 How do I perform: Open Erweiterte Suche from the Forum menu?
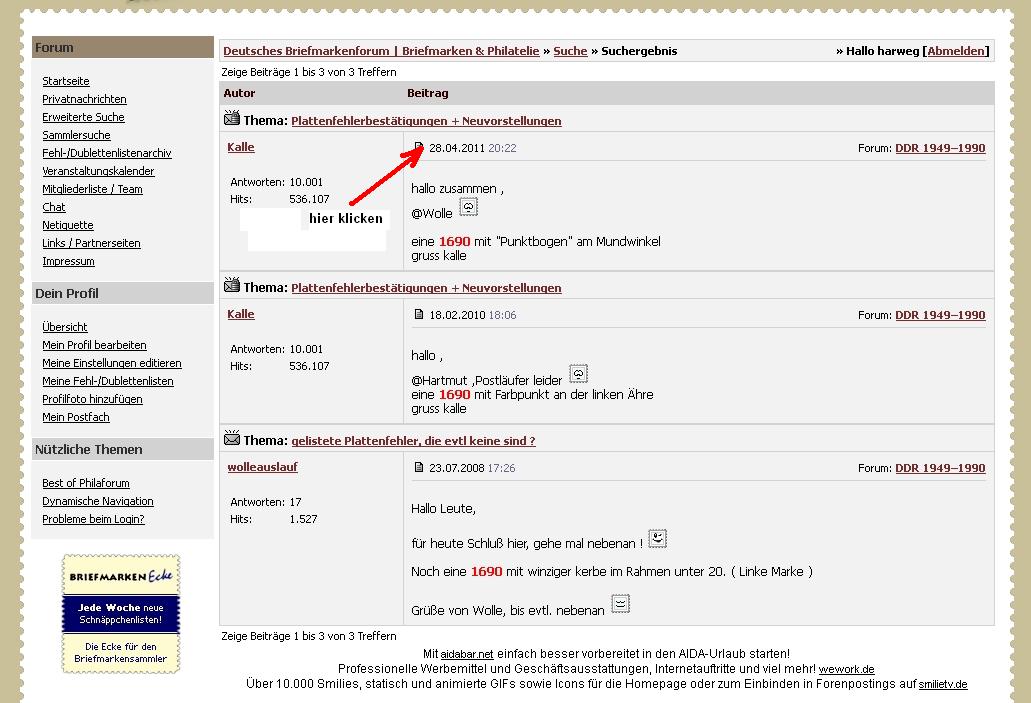tap(83, 117)
